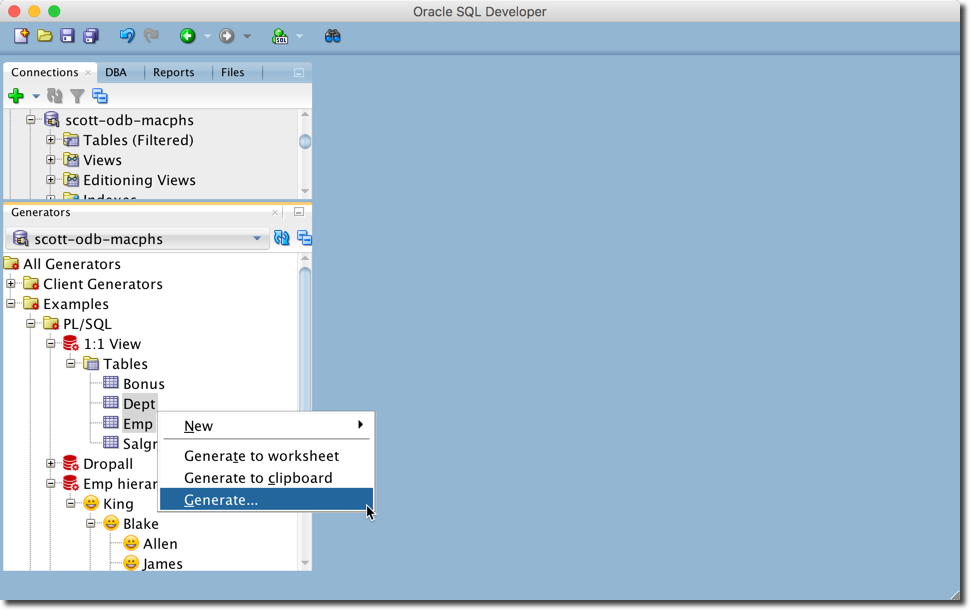Select the Blake employee node

(x=140, y=524)
